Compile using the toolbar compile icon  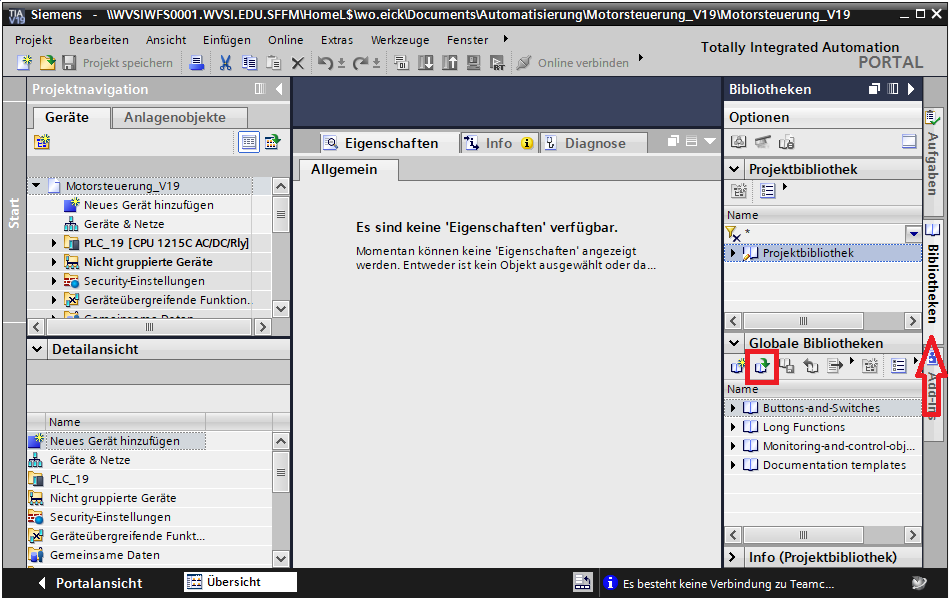pyautogui.click(x=401, y=62)
